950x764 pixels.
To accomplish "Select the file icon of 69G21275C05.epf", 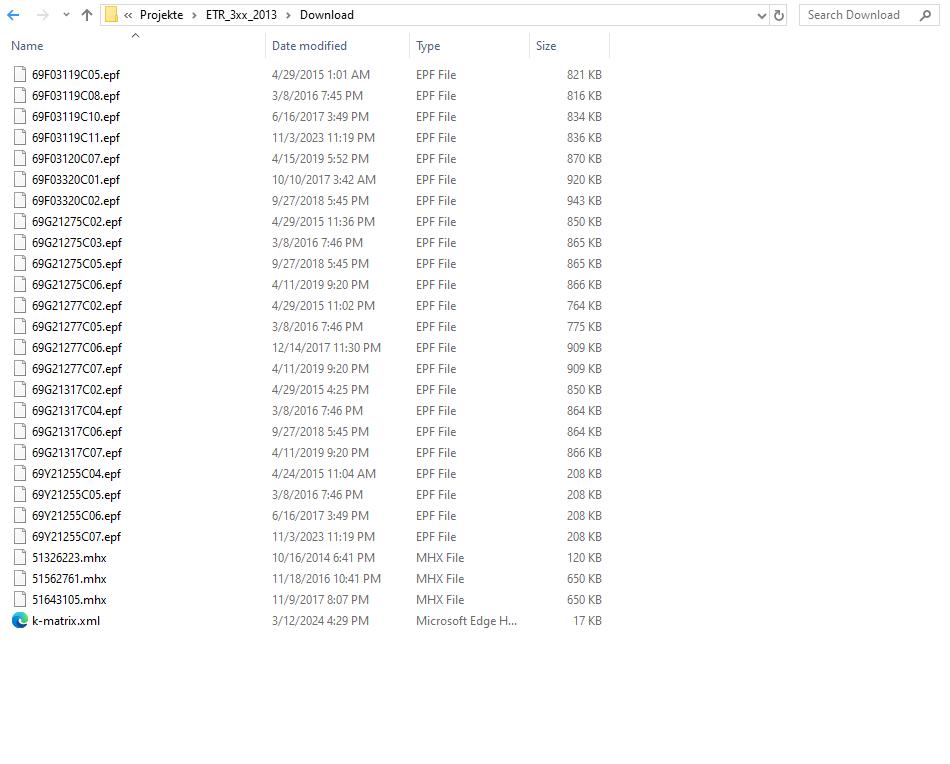I will 20,264.
